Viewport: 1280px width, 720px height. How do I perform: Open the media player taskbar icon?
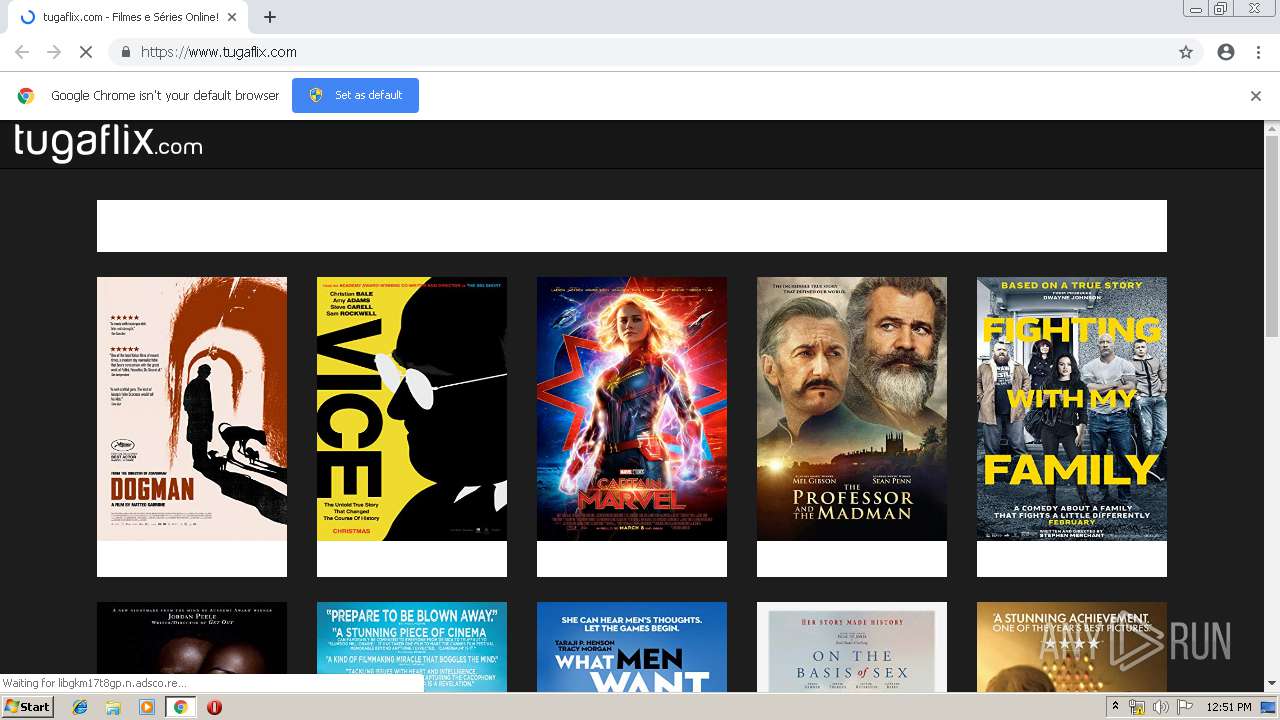(x=147, y=707)
